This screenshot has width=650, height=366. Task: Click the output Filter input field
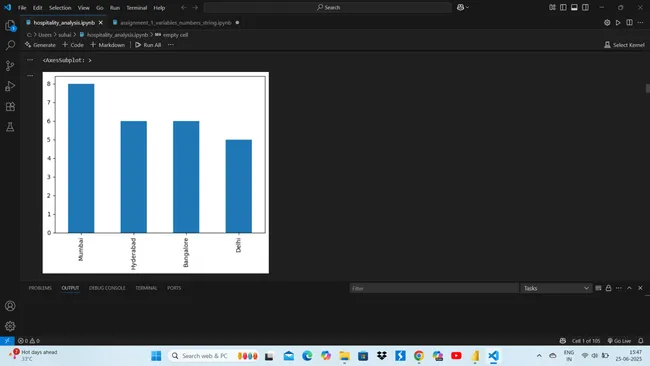(434, 288)
